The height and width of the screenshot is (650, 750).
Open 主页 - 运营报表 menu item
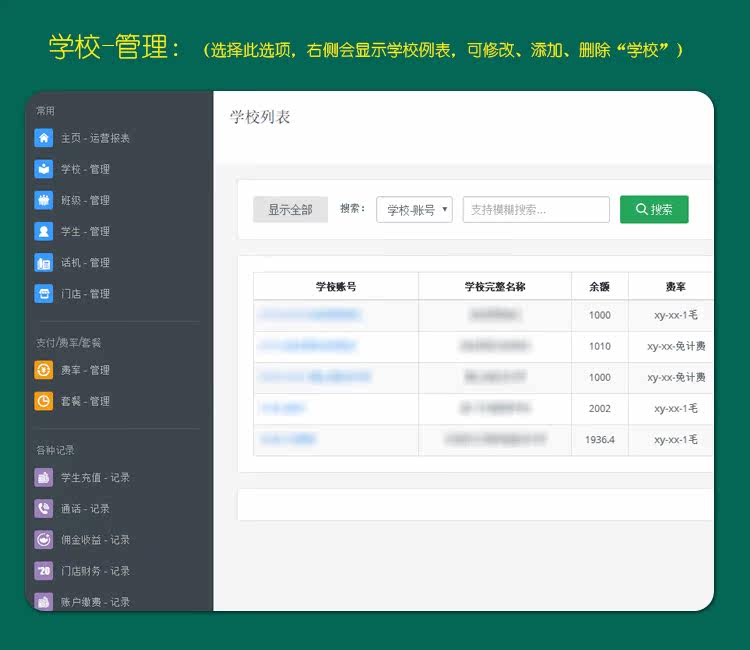click(x=95, y=138)
